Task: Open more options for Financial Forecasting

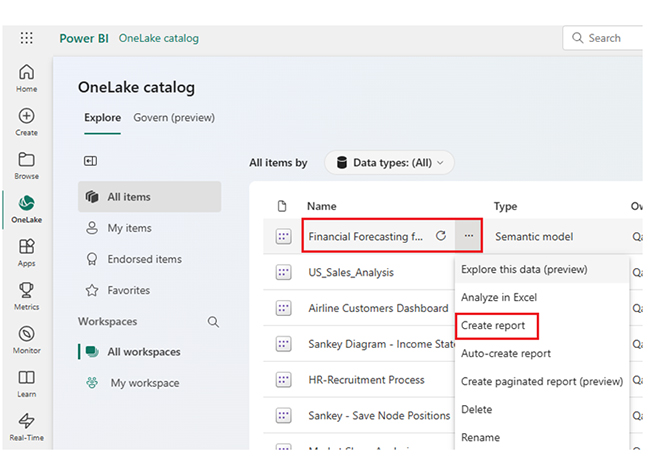Action: [x=469, y=236]
